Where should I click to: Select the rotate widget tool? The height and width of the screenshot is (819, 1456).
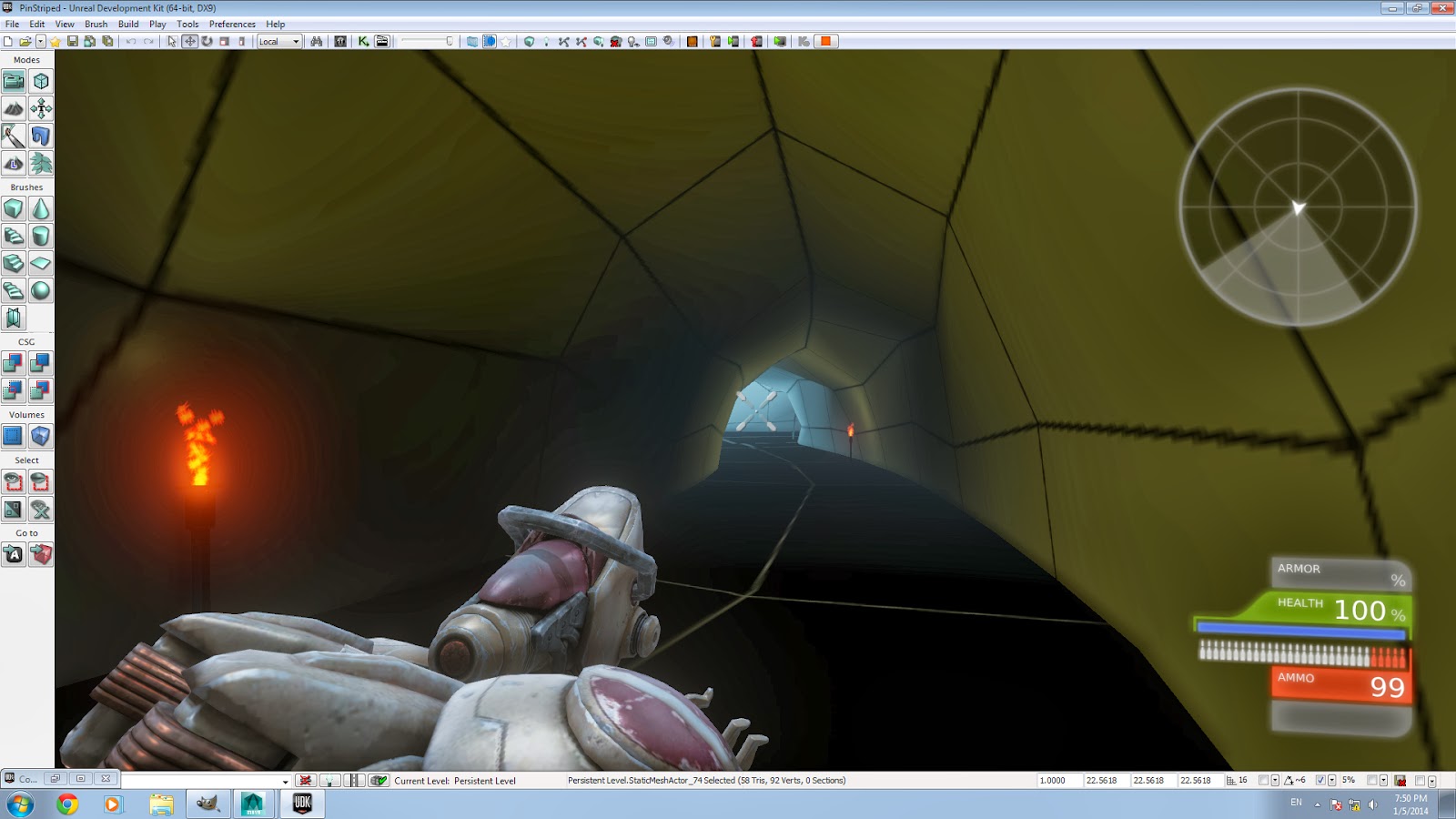click(207, 41)
